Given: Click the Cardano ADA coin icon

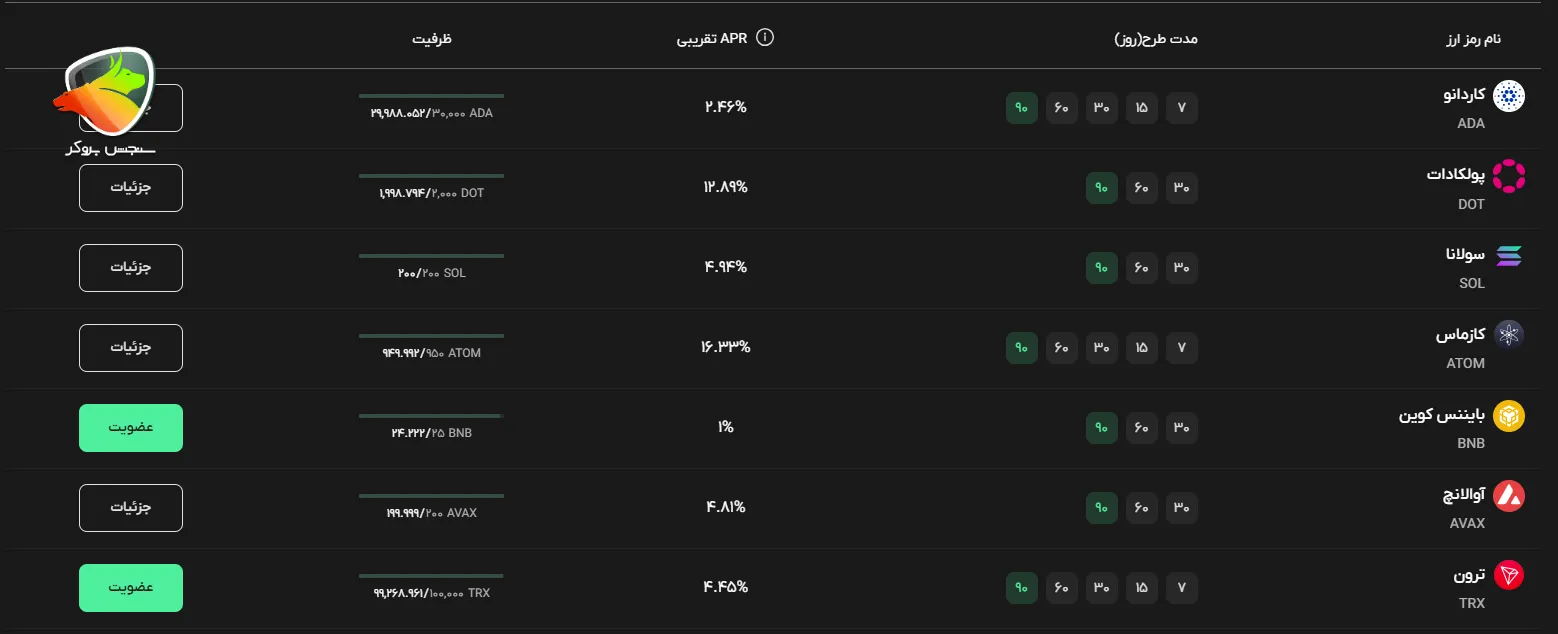Looking at the screenshot, I should click(x=1508, y=96).
